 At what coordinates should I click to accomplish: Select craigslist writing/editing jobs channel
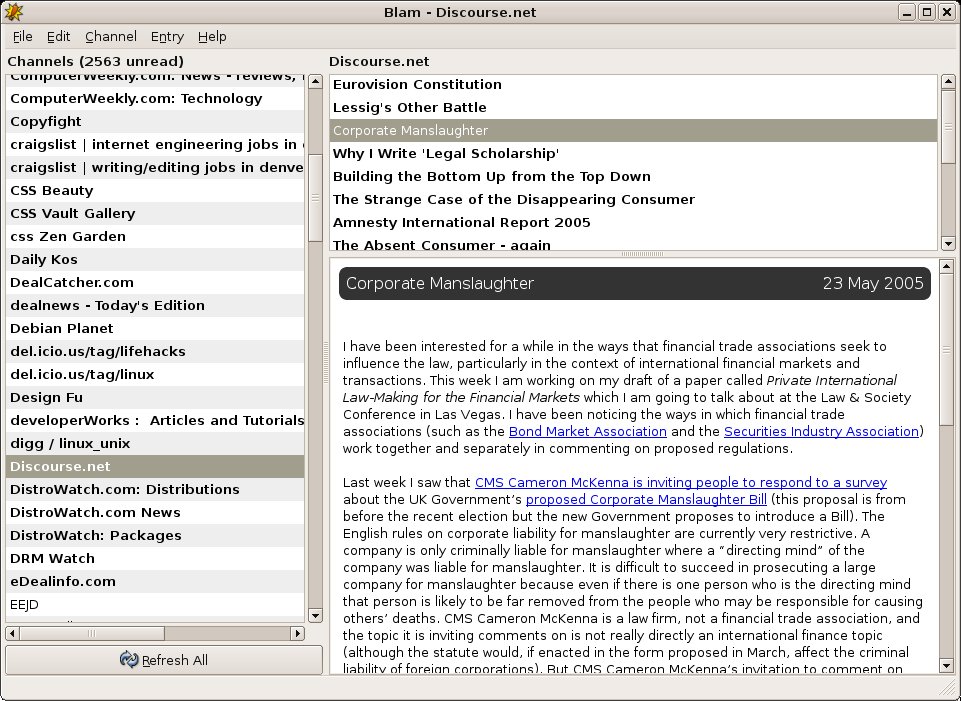155,167
